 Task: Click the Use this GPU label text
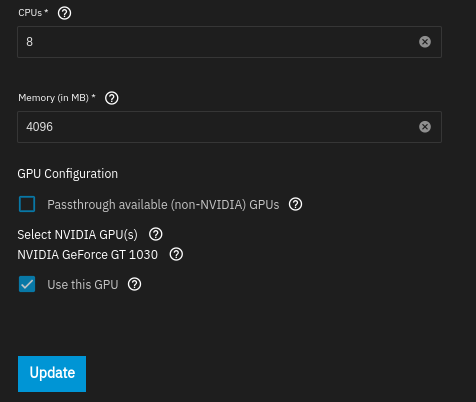click(x=83, y=285)
